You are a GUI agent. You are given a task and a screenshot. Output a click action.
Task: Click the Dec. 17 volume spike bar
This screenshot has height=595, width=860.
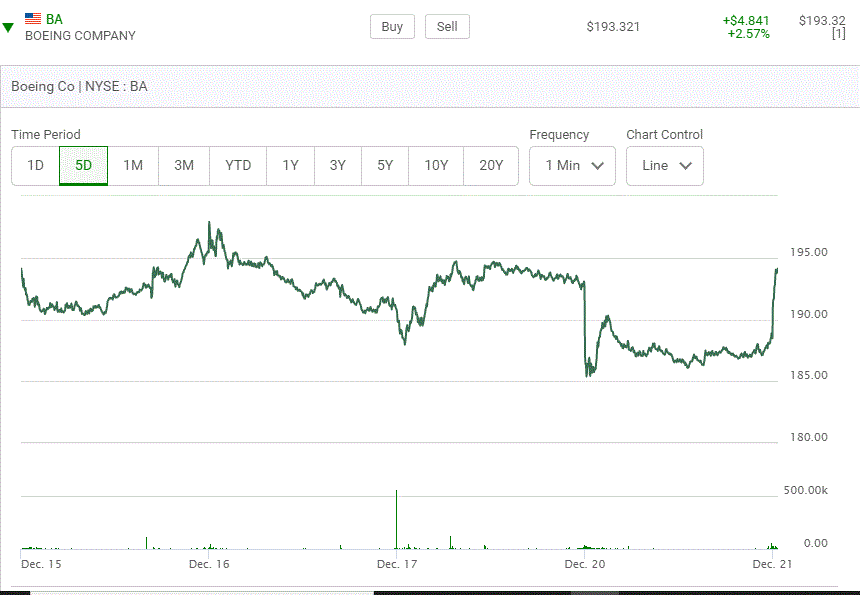tap(397, 519)
